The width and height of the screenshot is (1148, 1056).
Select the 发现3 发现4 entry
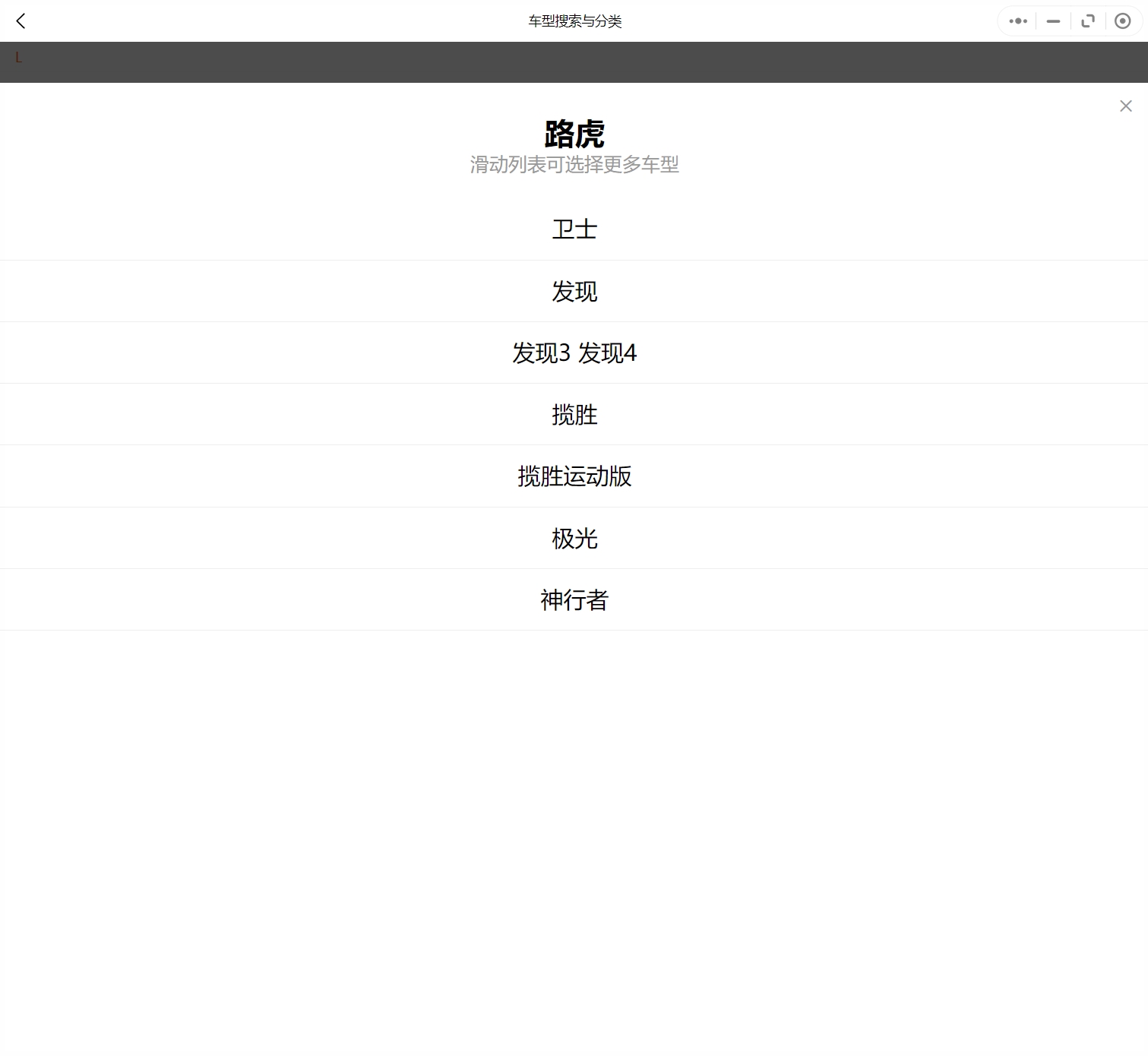pyautogui.click(x=574, y=353)
